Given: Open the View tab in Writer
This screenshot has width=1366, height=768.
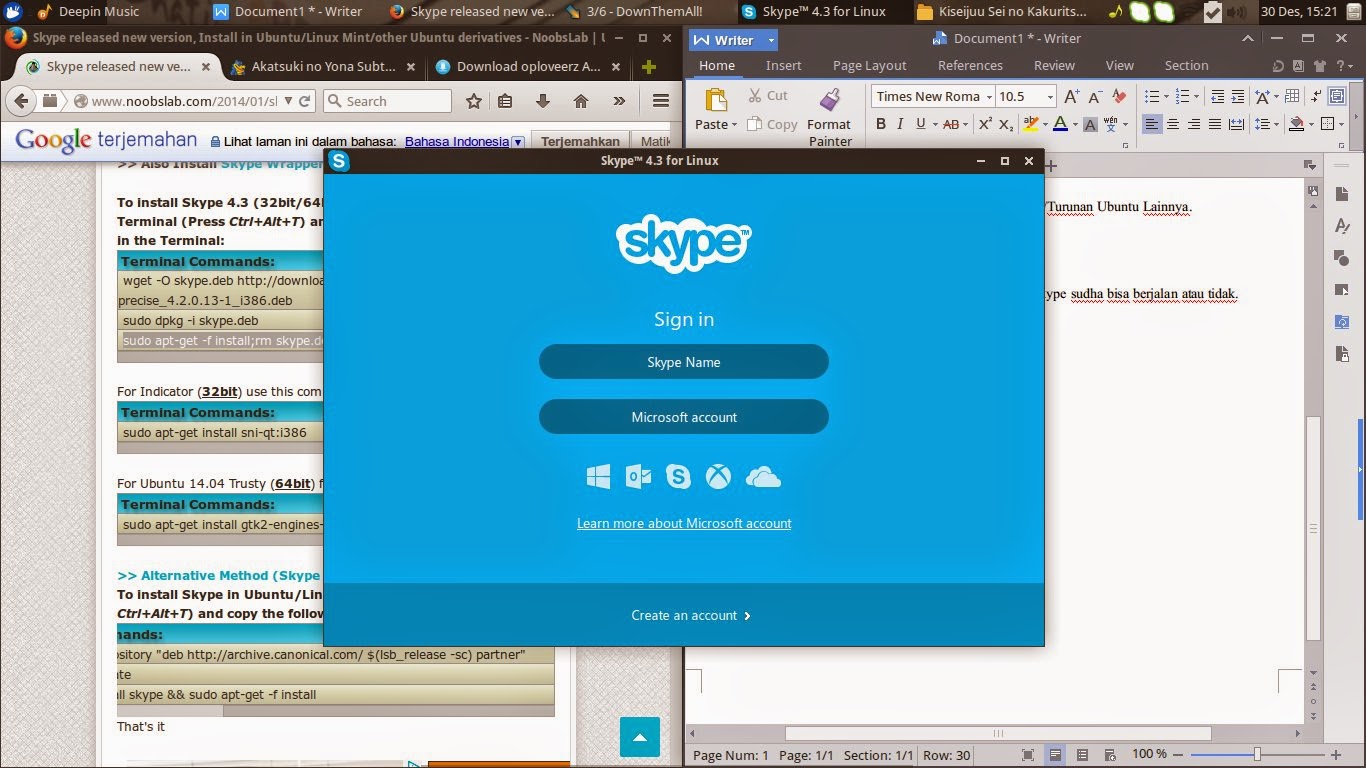Looking at the screenshot, I should 1119,65.
